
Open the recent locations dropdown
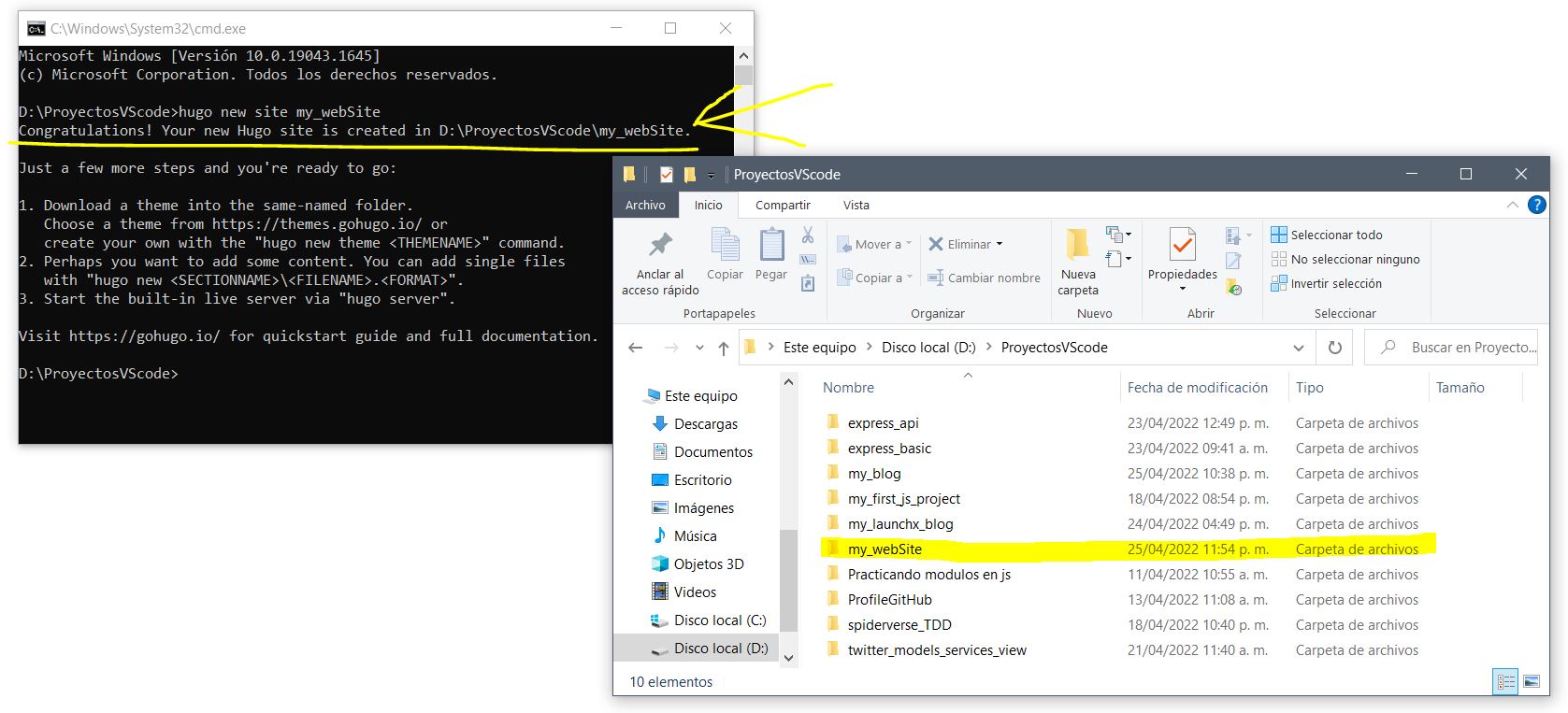pyautogui.click(x=699, y=348)
